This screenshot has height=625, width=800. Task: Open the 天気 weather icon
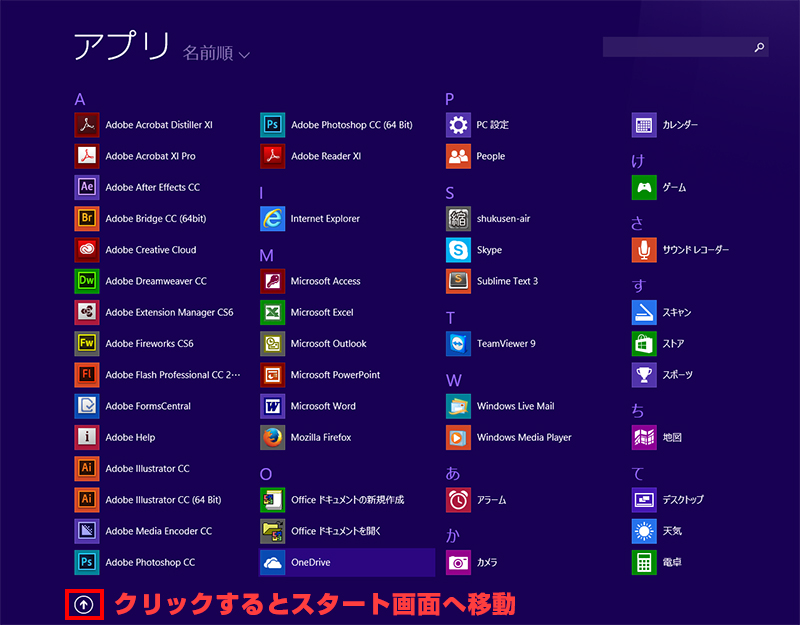click(644, 531)
